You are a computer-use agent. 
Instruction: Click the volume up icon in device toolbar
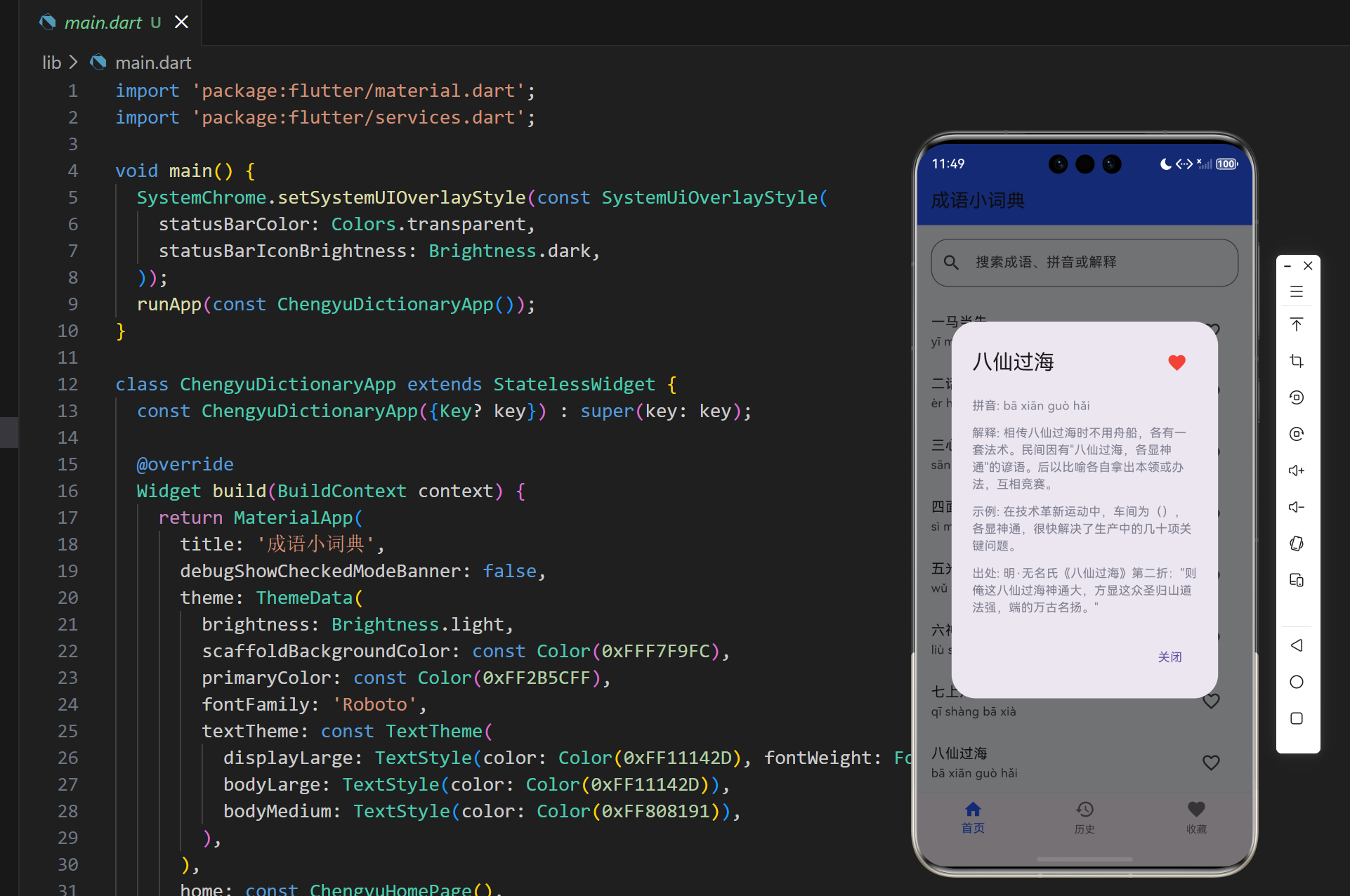coord(1297,470)
